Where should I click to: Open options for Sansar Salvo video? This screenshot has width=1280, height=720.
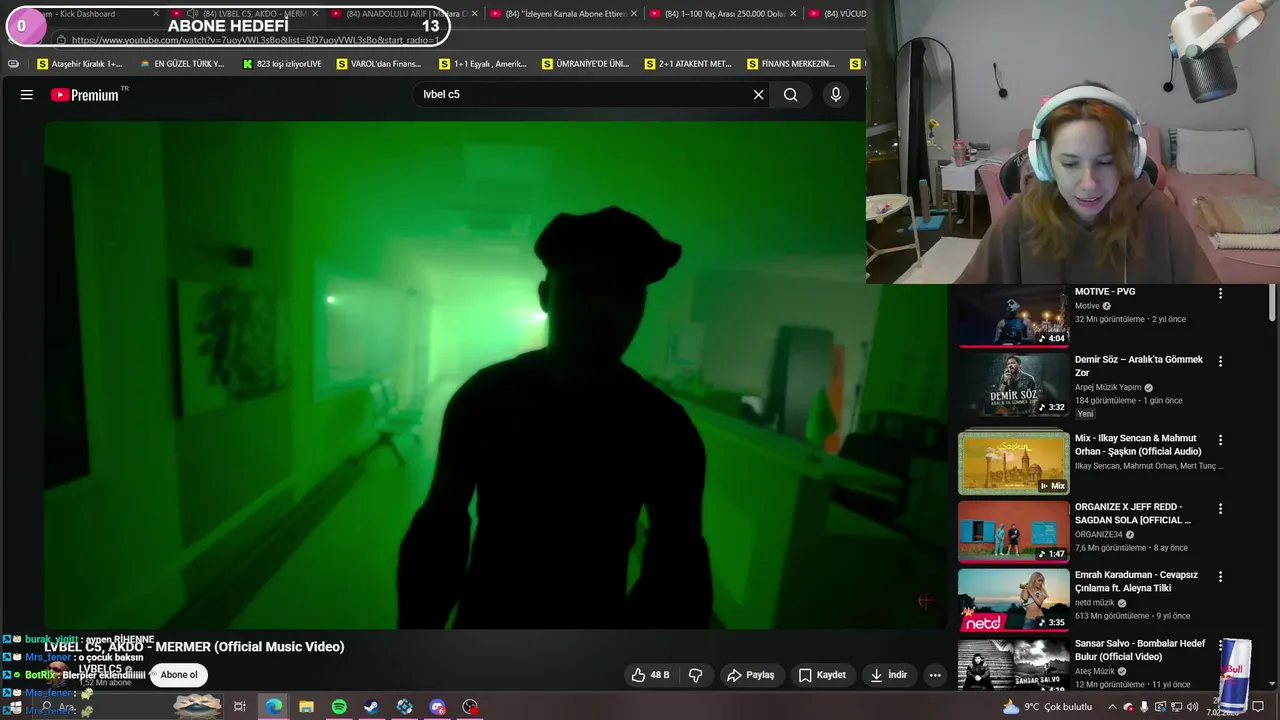click(x=1220, y=645)
